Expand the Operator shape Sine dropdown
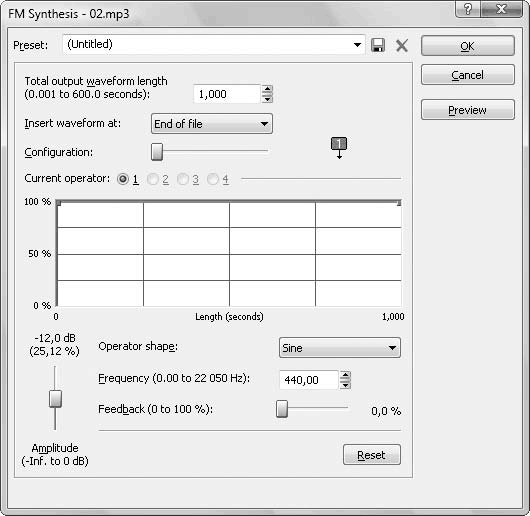The height and width of the screenshot is (516, 530). (x=340, y=348)
